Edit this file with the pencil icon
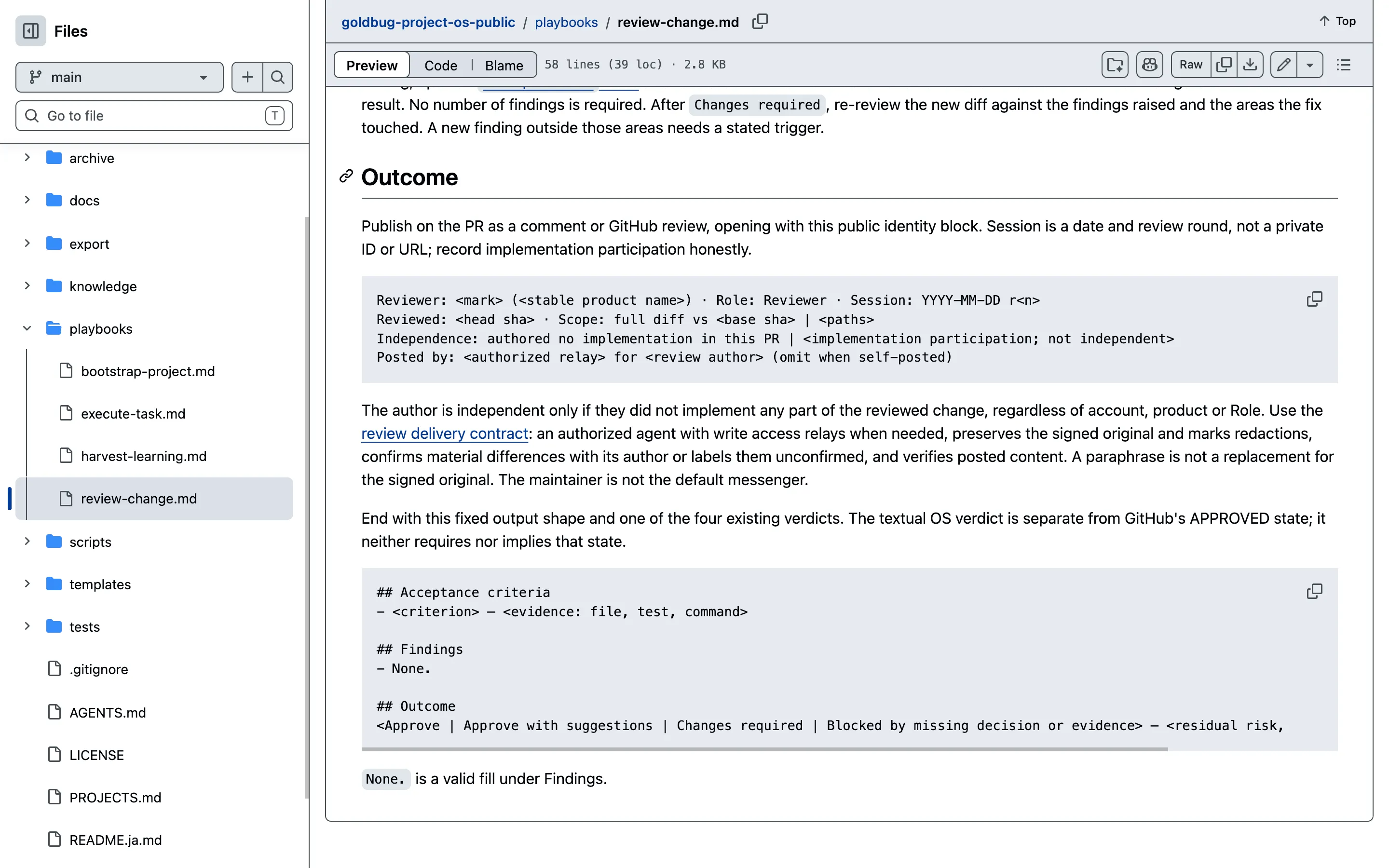Viewport: 1389px width, 868px height. coord(1283,64)
